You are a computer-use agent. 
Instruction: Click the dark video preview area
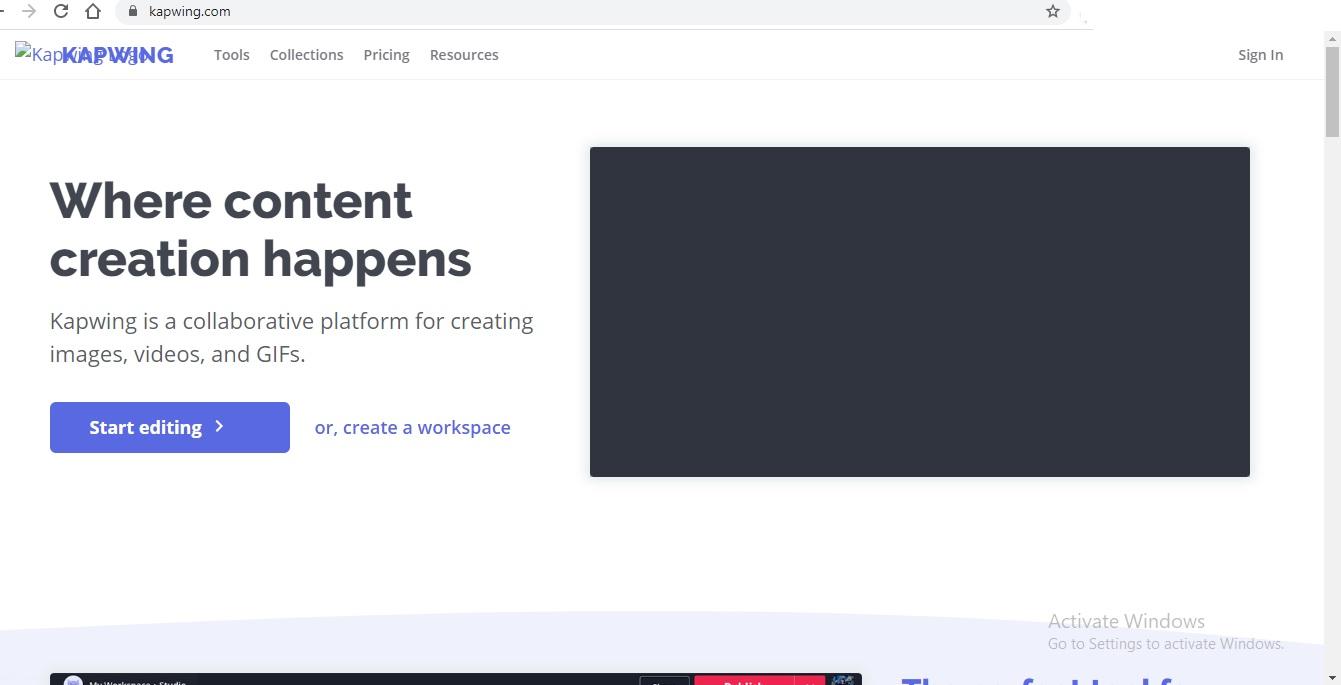pos(920,312)
